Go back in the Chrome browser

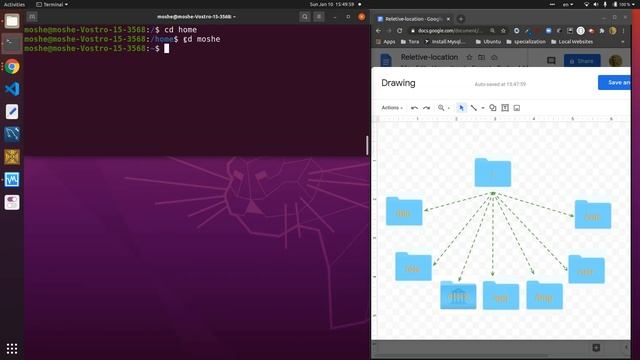tap(378, 31)
